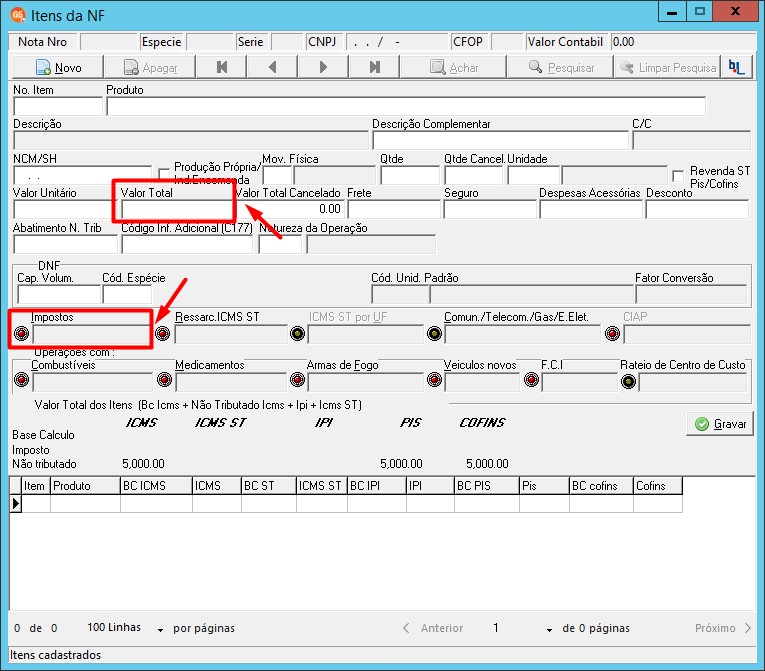This screenshot has width=765, height=671.
Task: Click the Produto grid column header
Action: click(x=85, y=486)
